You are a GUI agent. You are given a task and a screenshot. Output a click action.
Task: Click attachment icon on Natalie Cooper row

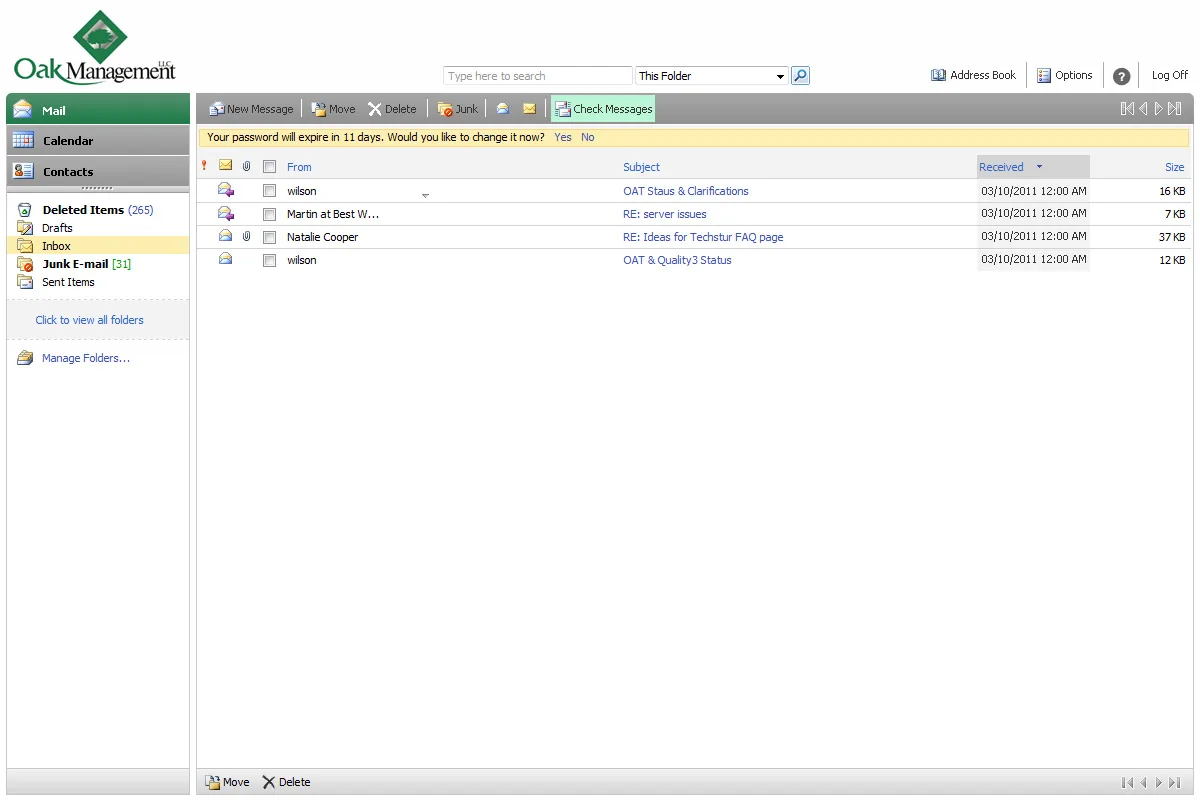point(247,237)
